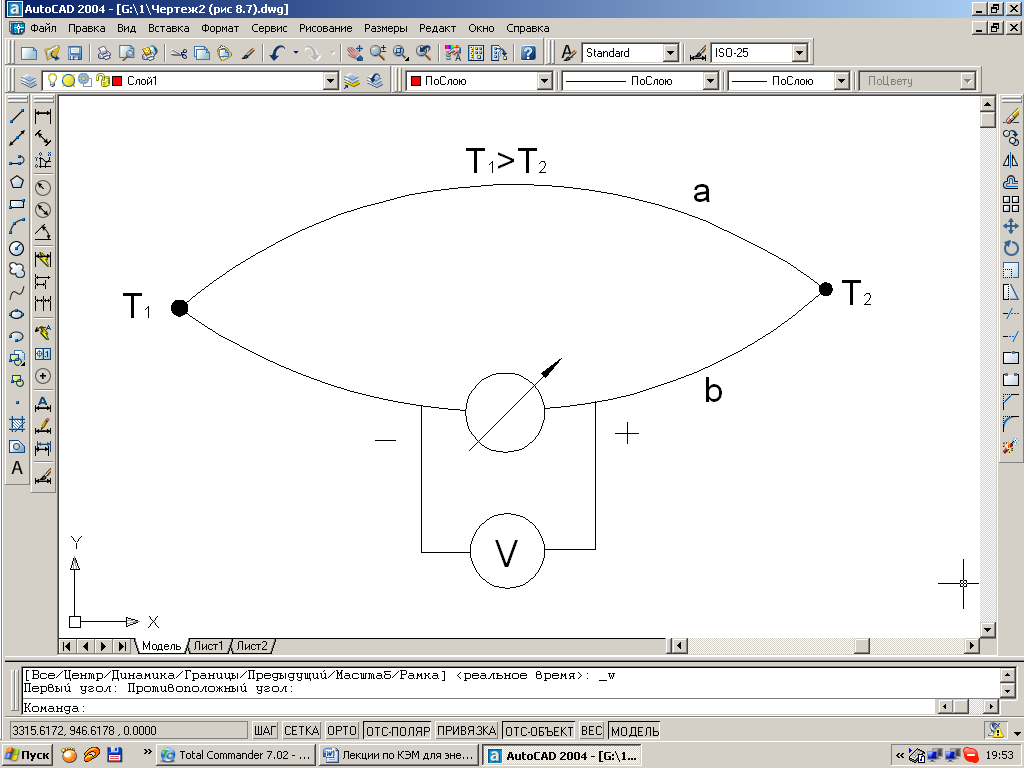
Task: Click the Radius Dimension tool
Action: tap(43, 188)
